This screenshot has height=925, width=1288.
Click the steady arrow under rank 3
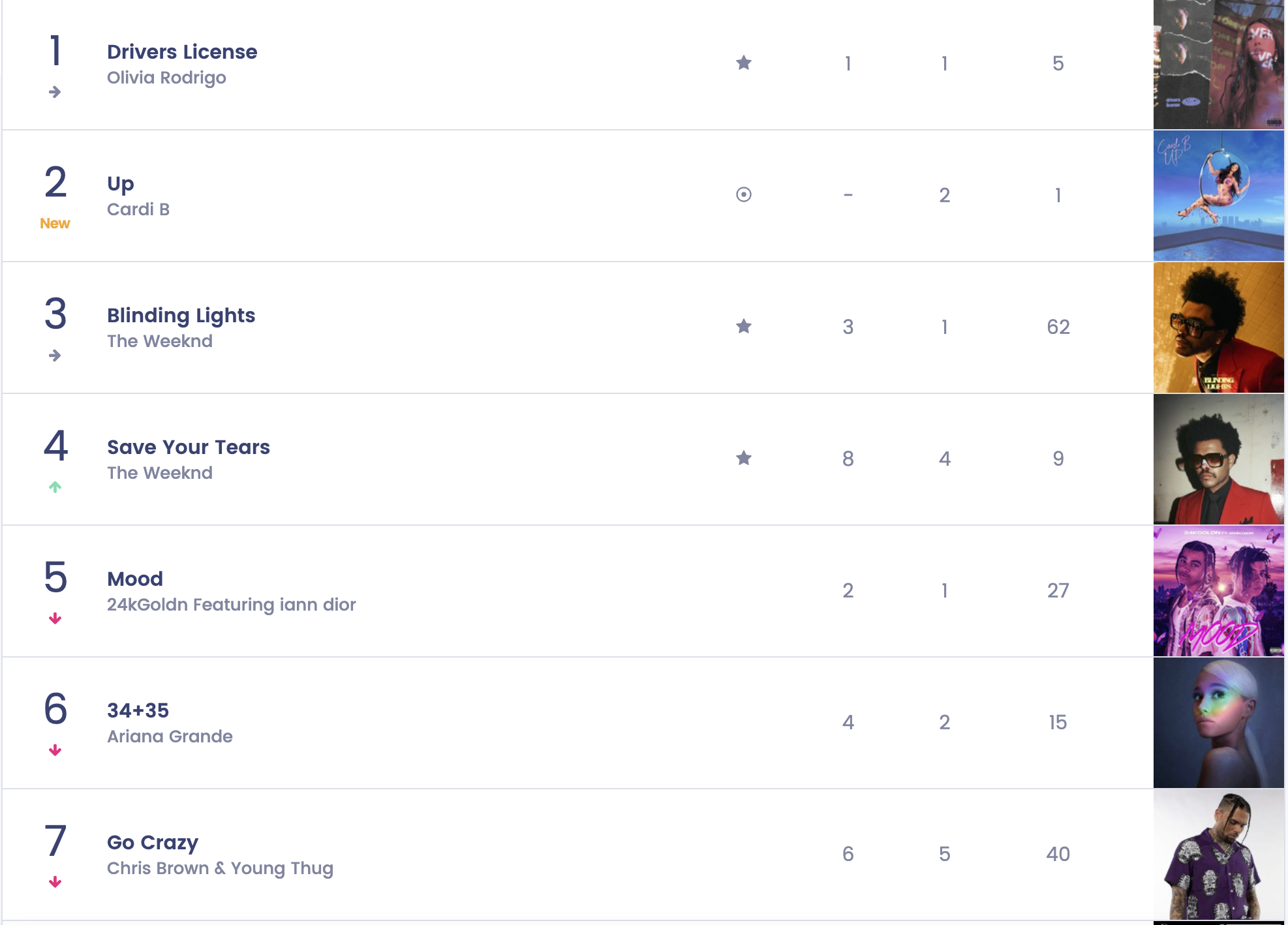55,356
